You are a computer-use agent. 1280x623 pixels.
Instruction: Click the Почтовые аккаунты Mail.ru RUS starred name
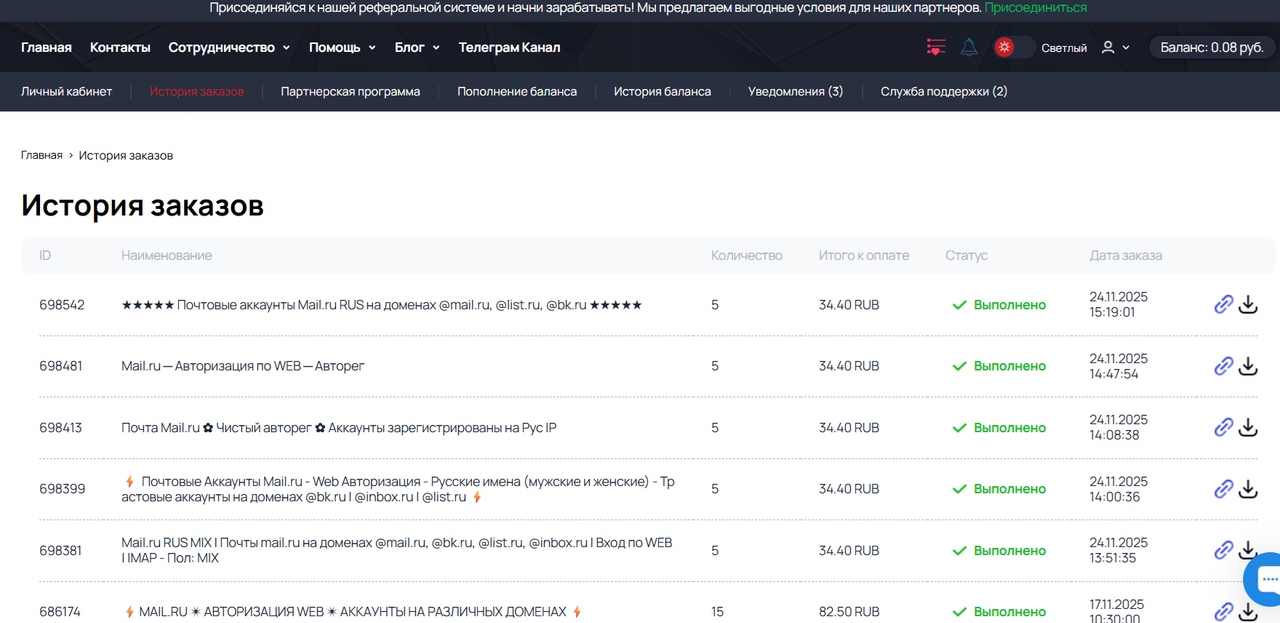pos(381,305)
